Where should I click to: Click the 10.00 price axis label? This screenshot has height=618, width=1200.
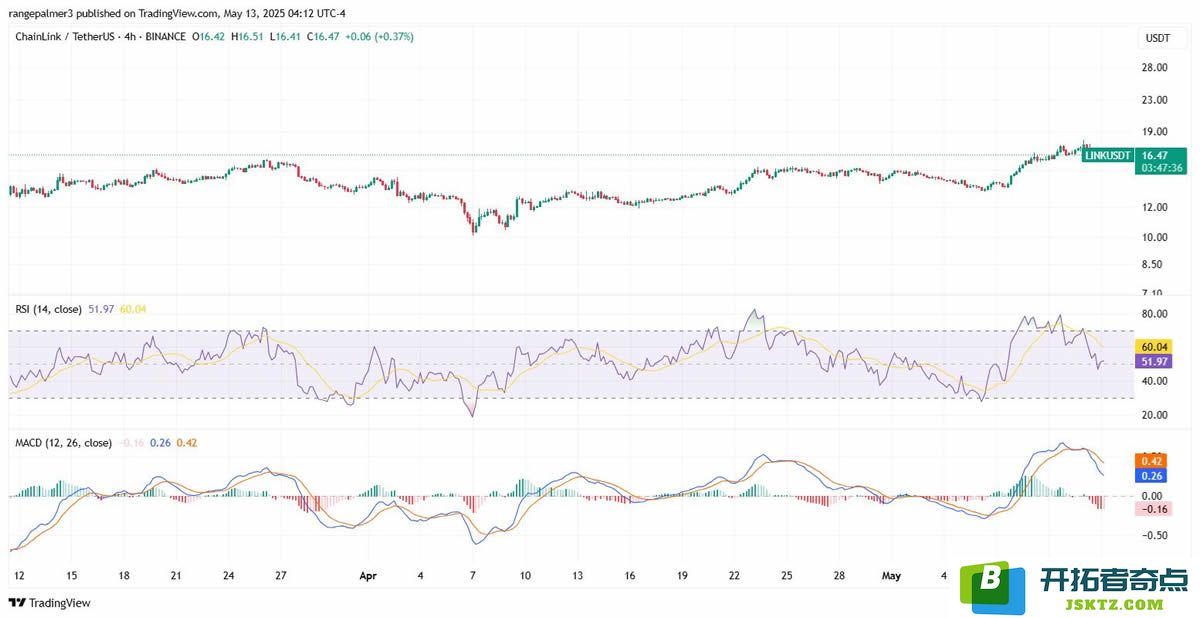(x=1155, y=238)
